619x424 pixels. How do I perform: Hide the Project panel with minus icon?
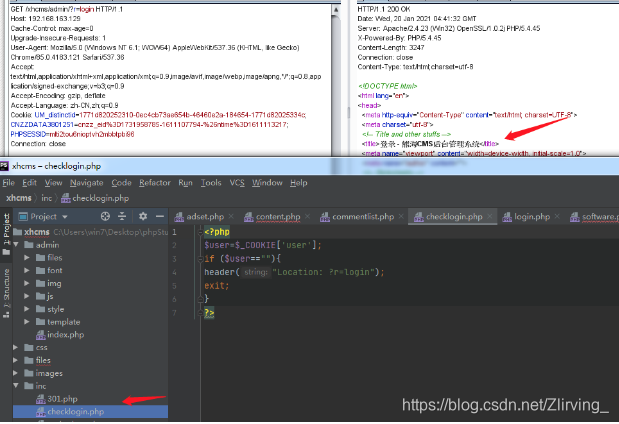tap(159, 216)
